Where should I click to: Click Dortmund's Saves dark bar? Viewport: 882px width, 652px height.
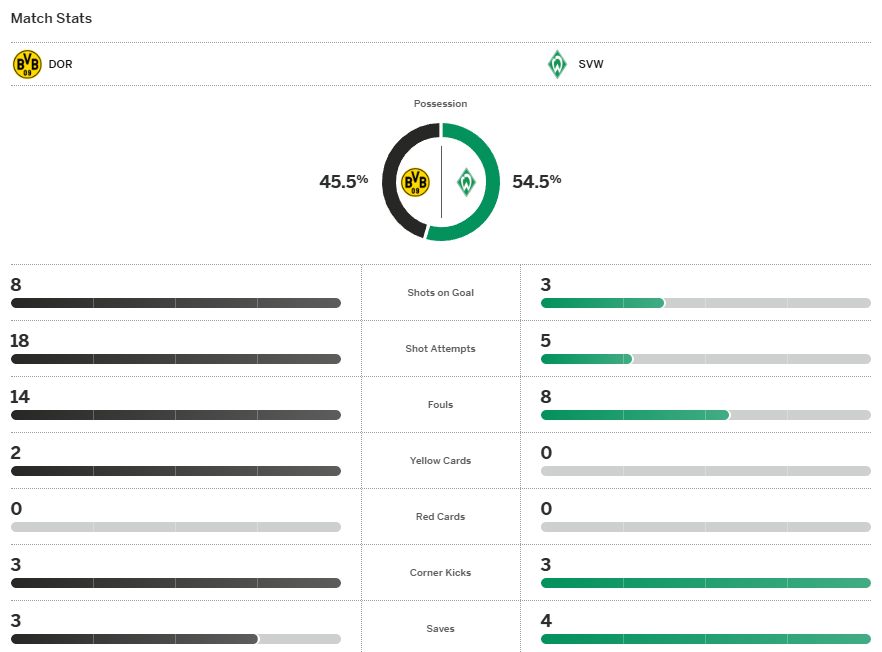pos(134,639)
